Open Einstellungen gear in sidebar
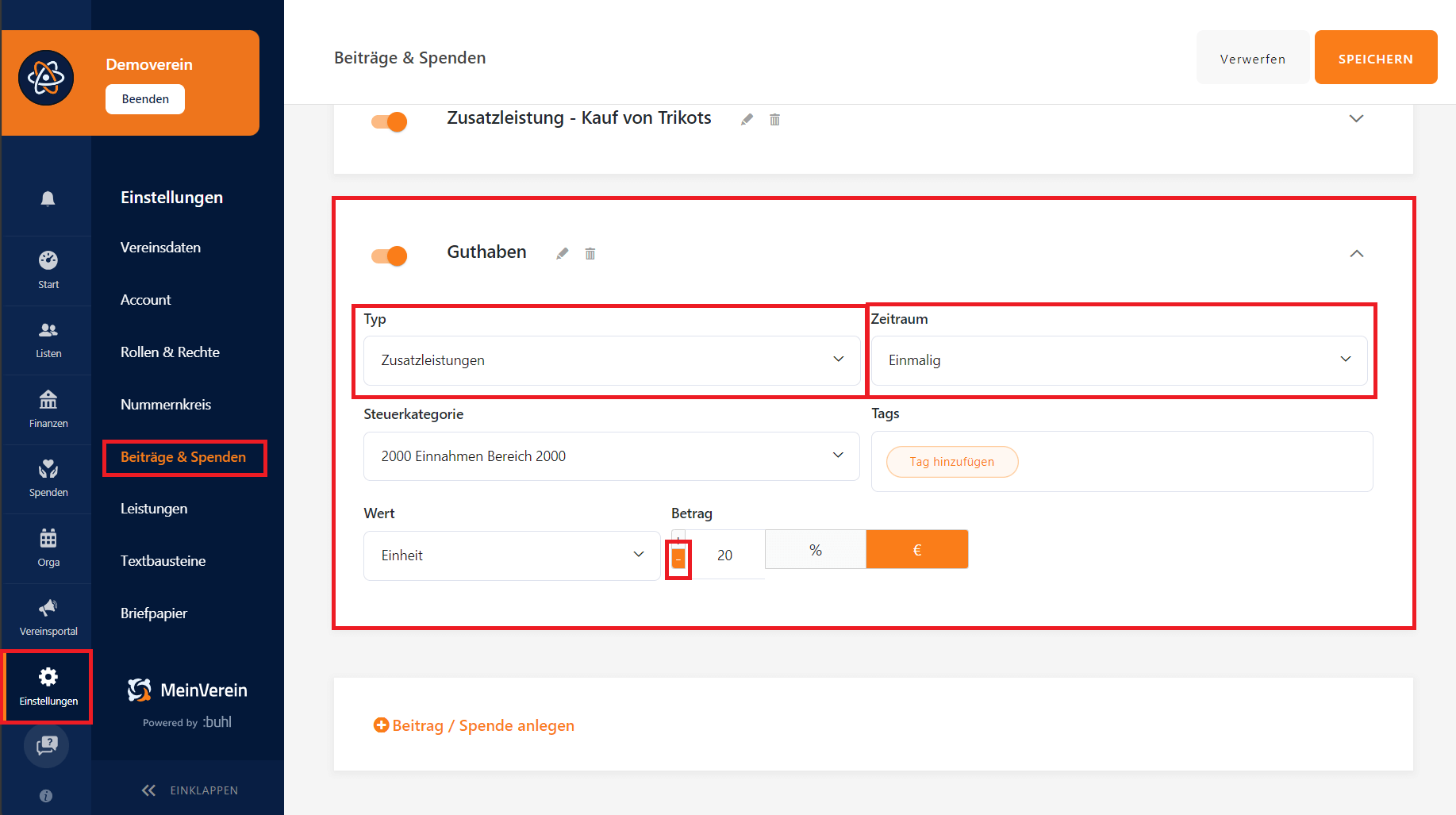This screenshot has height=815, width=1456. pos(48,687)
